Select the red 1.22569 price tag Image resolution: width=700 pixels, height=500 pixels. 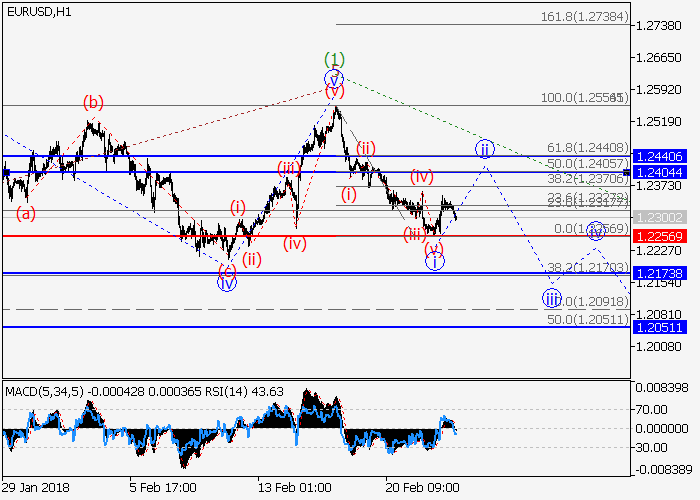click(x=659, y=236)
